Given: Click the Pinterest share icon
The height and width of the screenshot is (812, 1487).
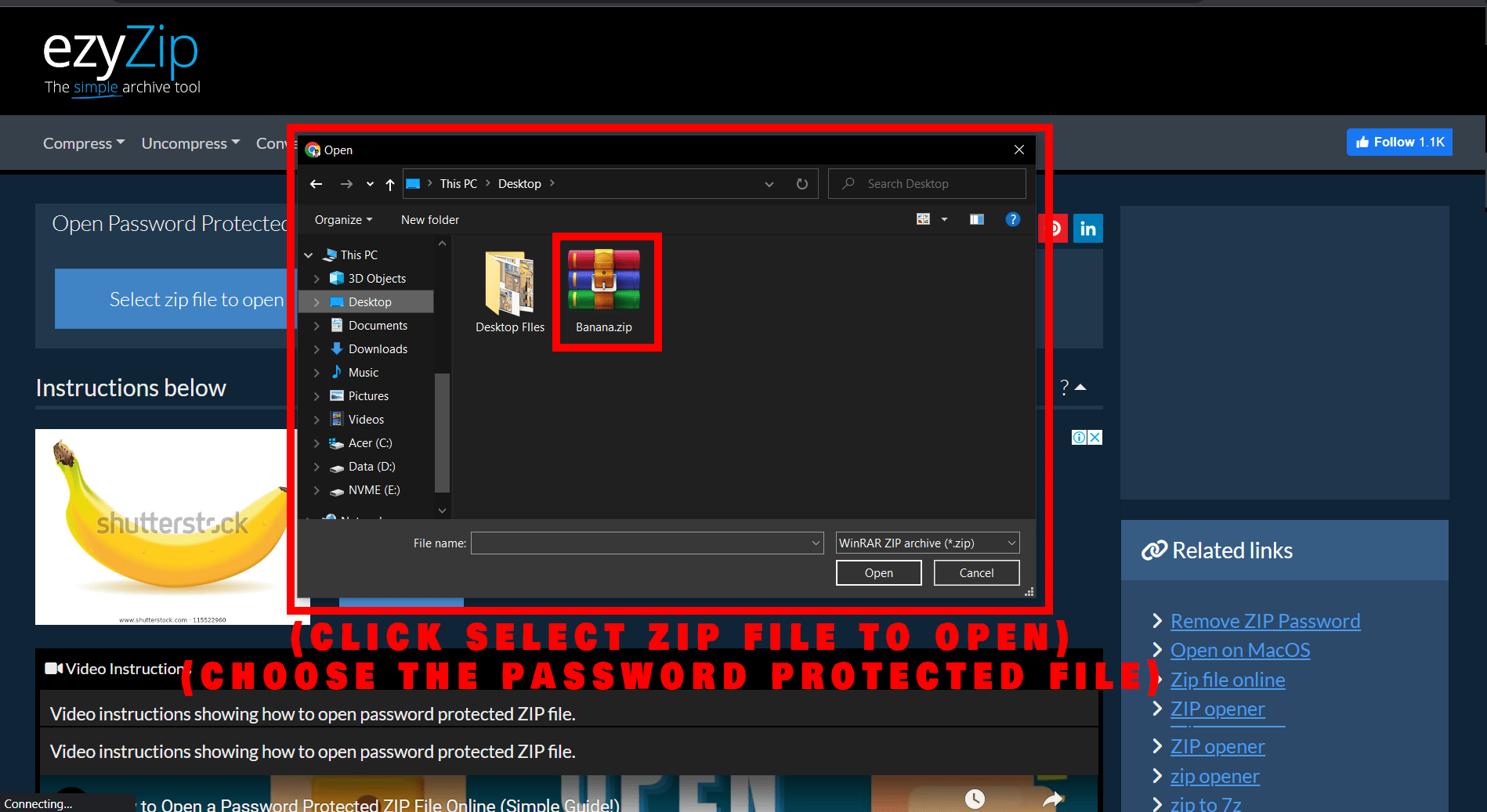Looking at the screenshot, I should 1053,228.
